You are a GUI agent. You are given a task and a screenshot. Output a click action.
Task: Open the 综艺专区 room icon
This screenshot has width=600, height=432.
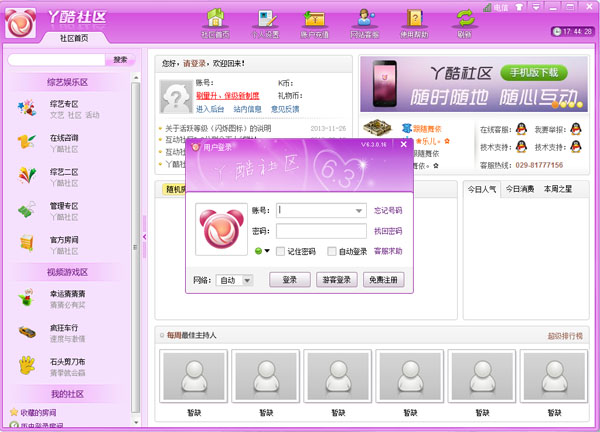pyautogui.click(x=26, y=108)
